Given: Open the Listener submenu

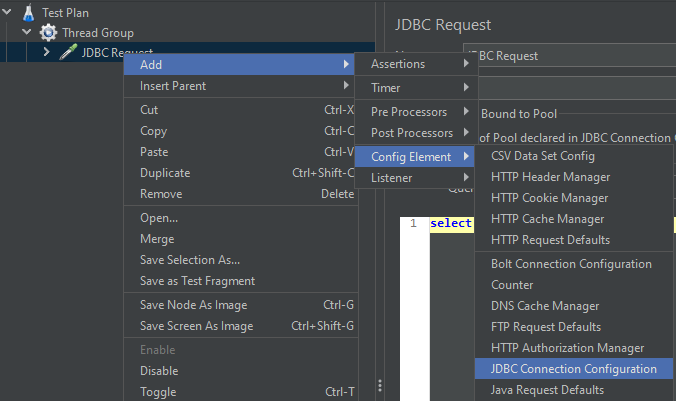Looking at the screenshot, I should (x=415, y=178).
